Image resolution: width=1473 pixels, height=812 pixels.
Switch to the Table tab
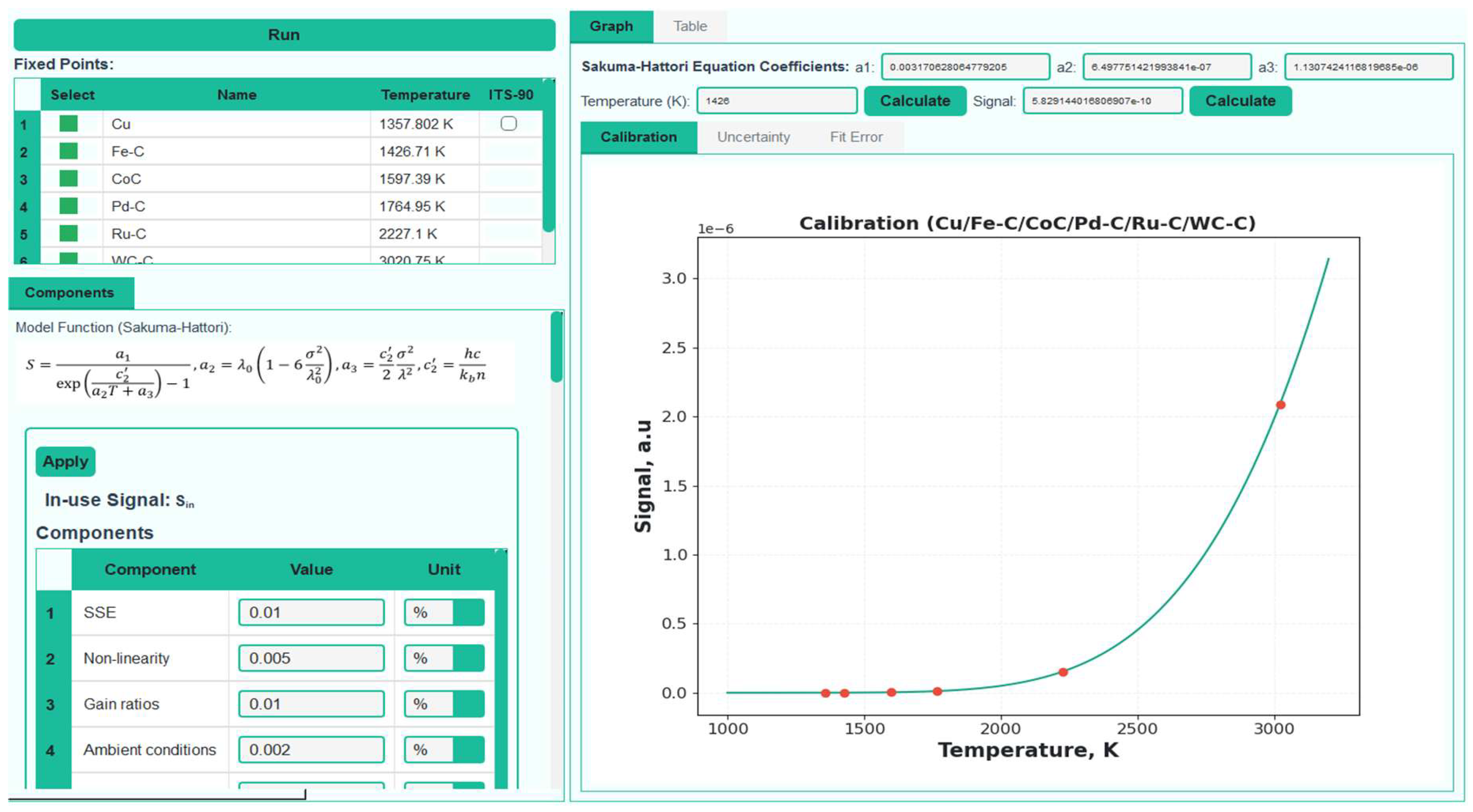click(690, 26)
